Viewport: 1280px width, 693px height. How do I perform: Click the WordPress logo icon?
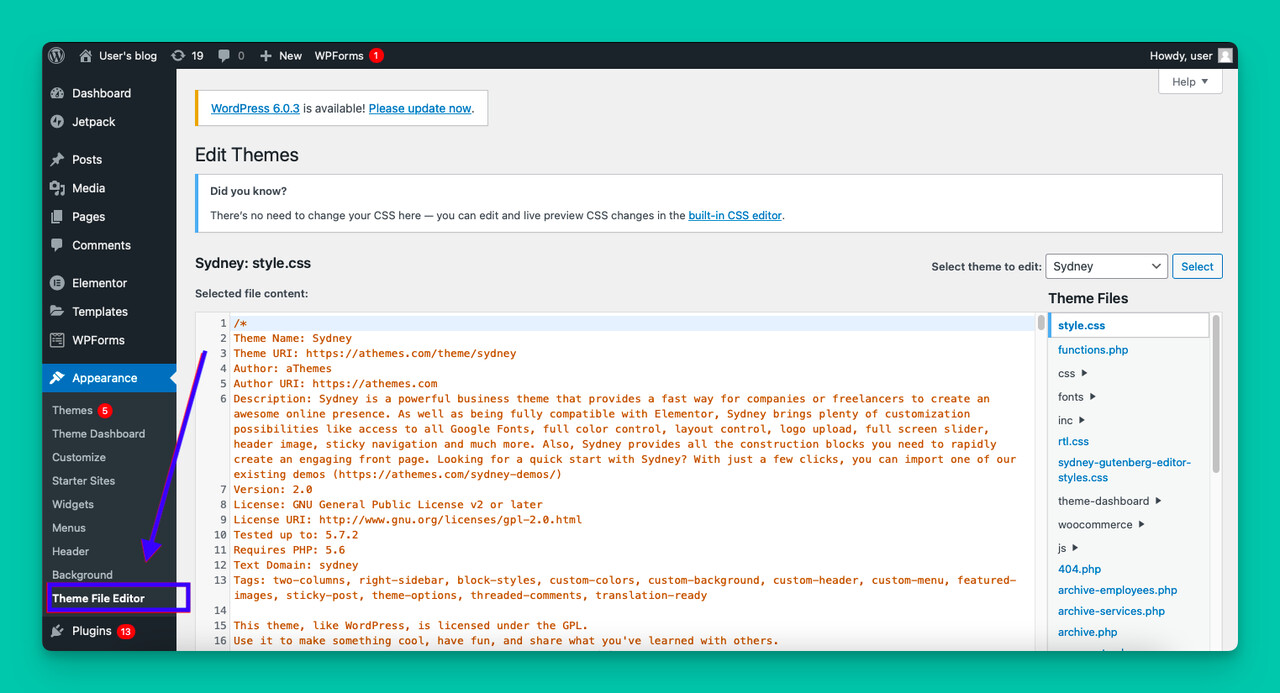(57, 56)
